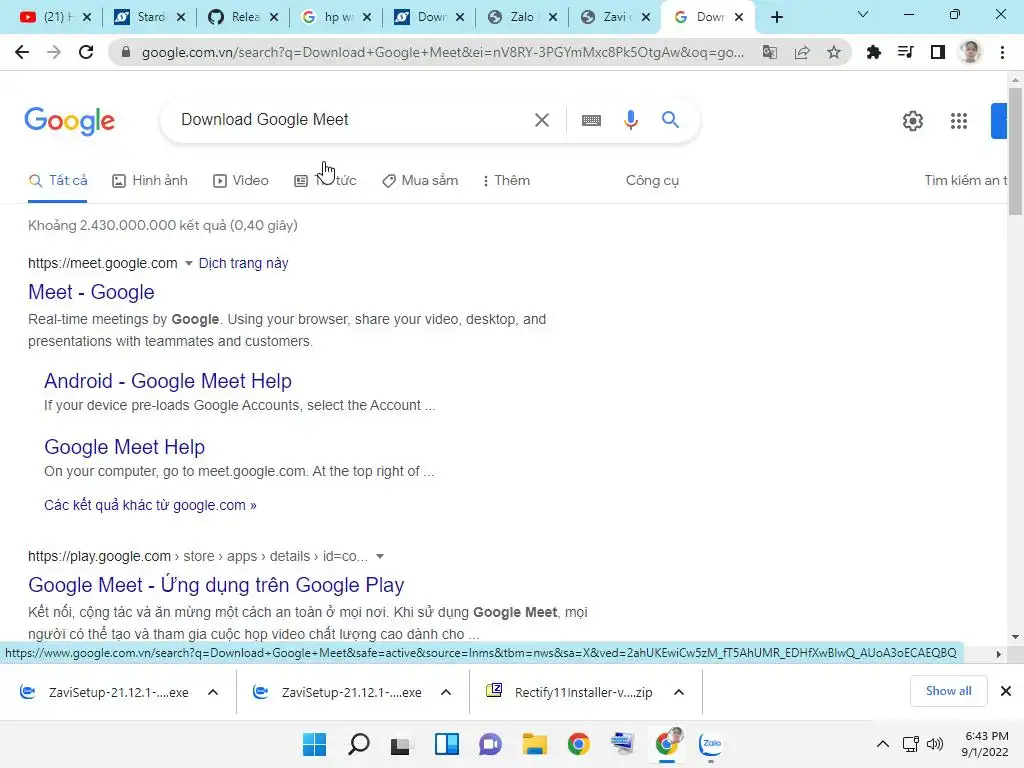1024x768 pixels.
Task: Expand options for second ZaviSetup download
Action: coord(446,692)
